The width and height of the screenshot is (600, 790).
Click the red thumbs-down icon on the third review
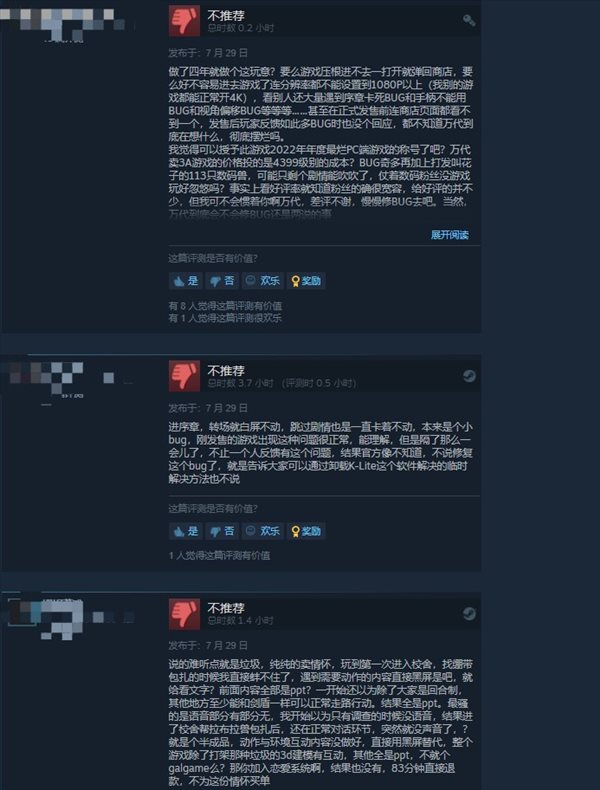tap(184, 614)
